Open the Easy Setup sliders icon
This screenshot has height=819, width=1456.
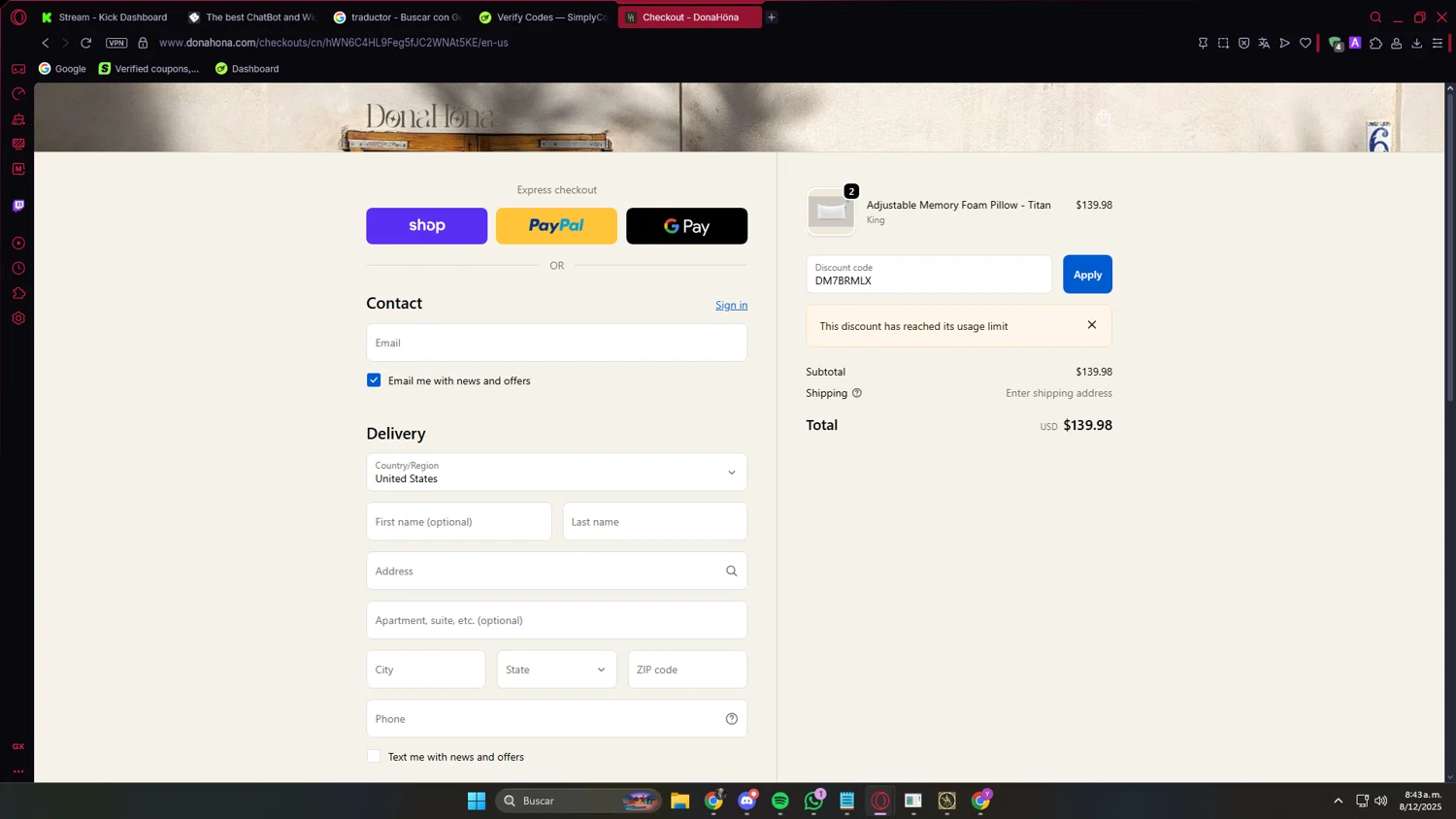click(x=1438, y=43)
